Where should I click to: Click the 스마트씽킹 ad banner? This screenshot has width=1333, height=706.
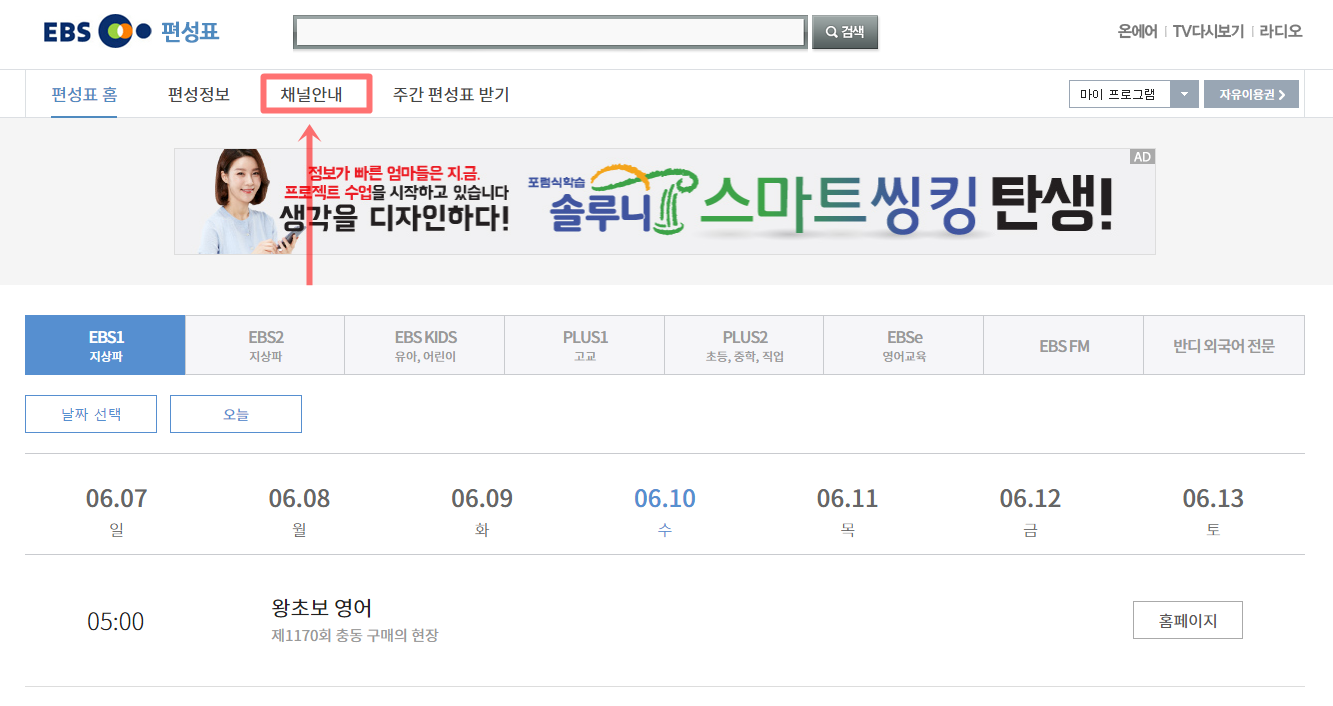point(665,201)
